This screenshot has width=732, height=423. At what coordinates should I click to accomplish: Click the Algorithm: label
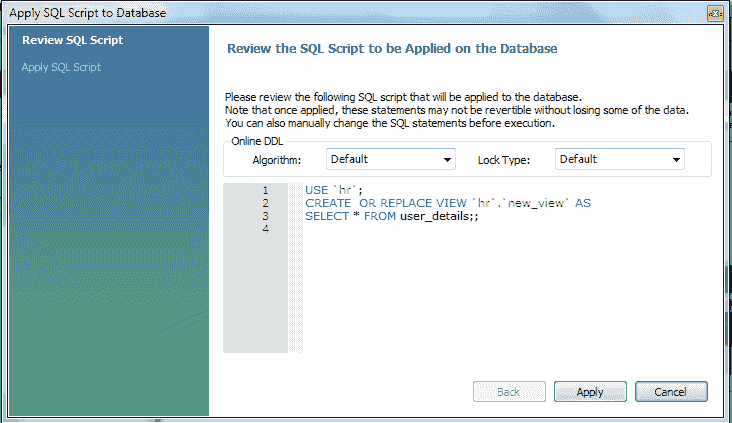click(276, 160)
